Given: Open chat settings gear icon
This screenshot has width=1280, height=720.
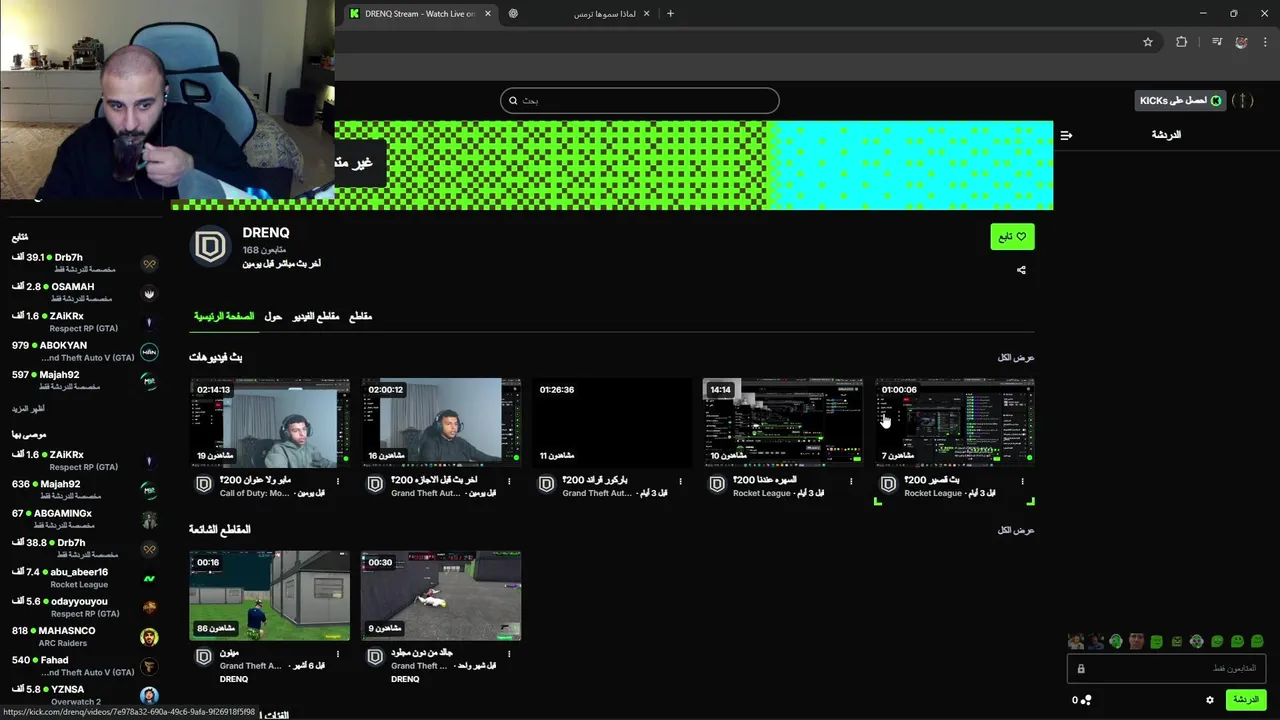Looking at the screenshot, I should click(1210, 700).
